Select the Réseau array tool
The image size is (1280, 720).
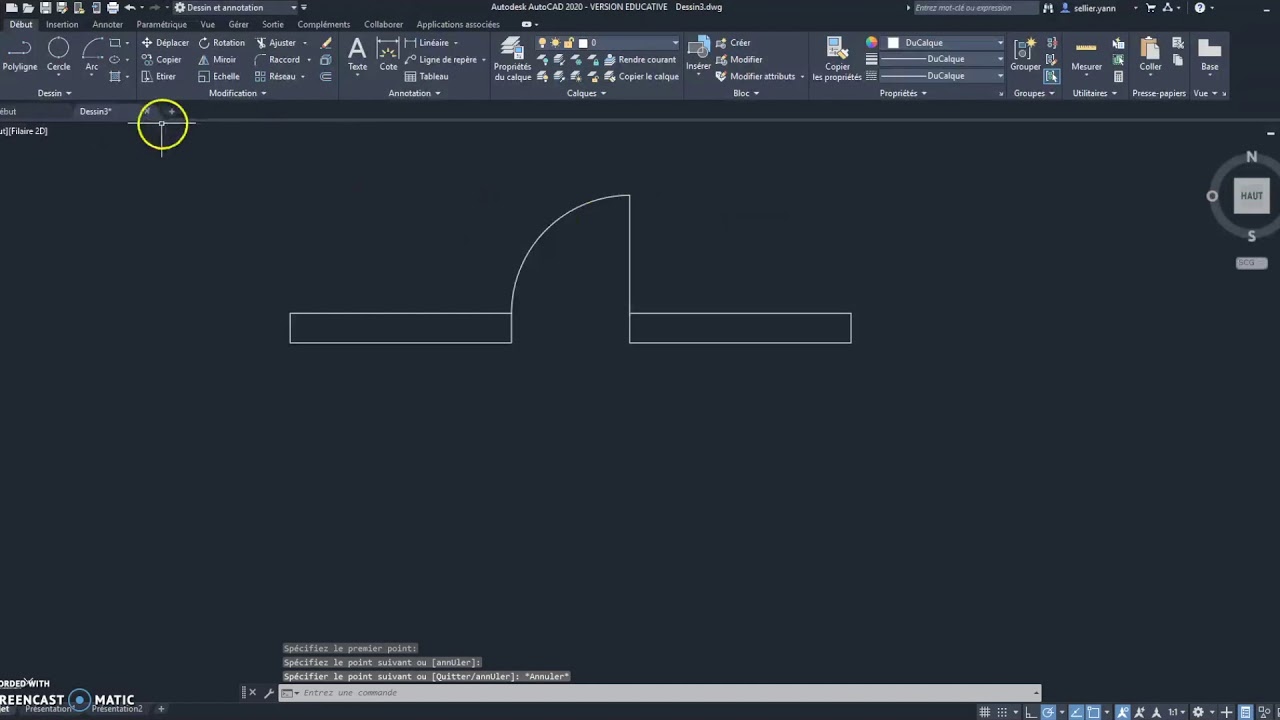pyautogui.click(x=275, y=76)
